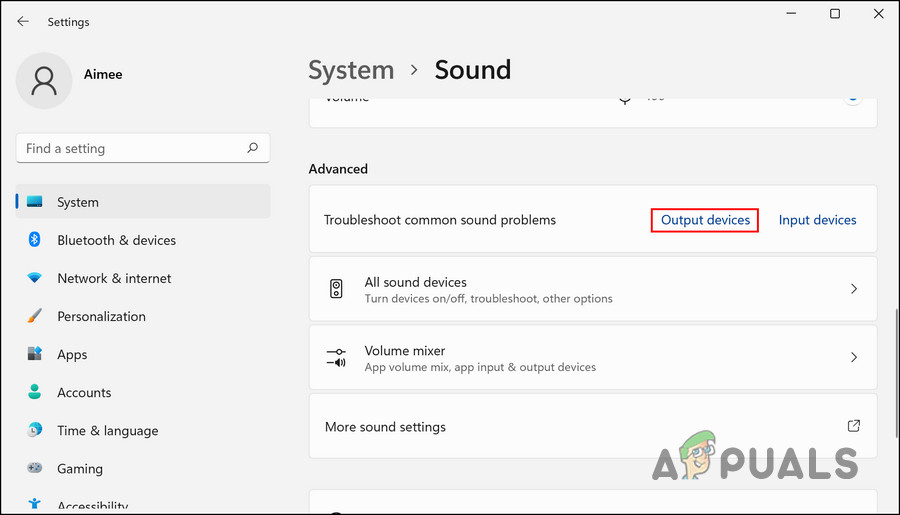Click the Network & internet Wi-Fi icon
This screenshot has width=900, height=515.
35,278
